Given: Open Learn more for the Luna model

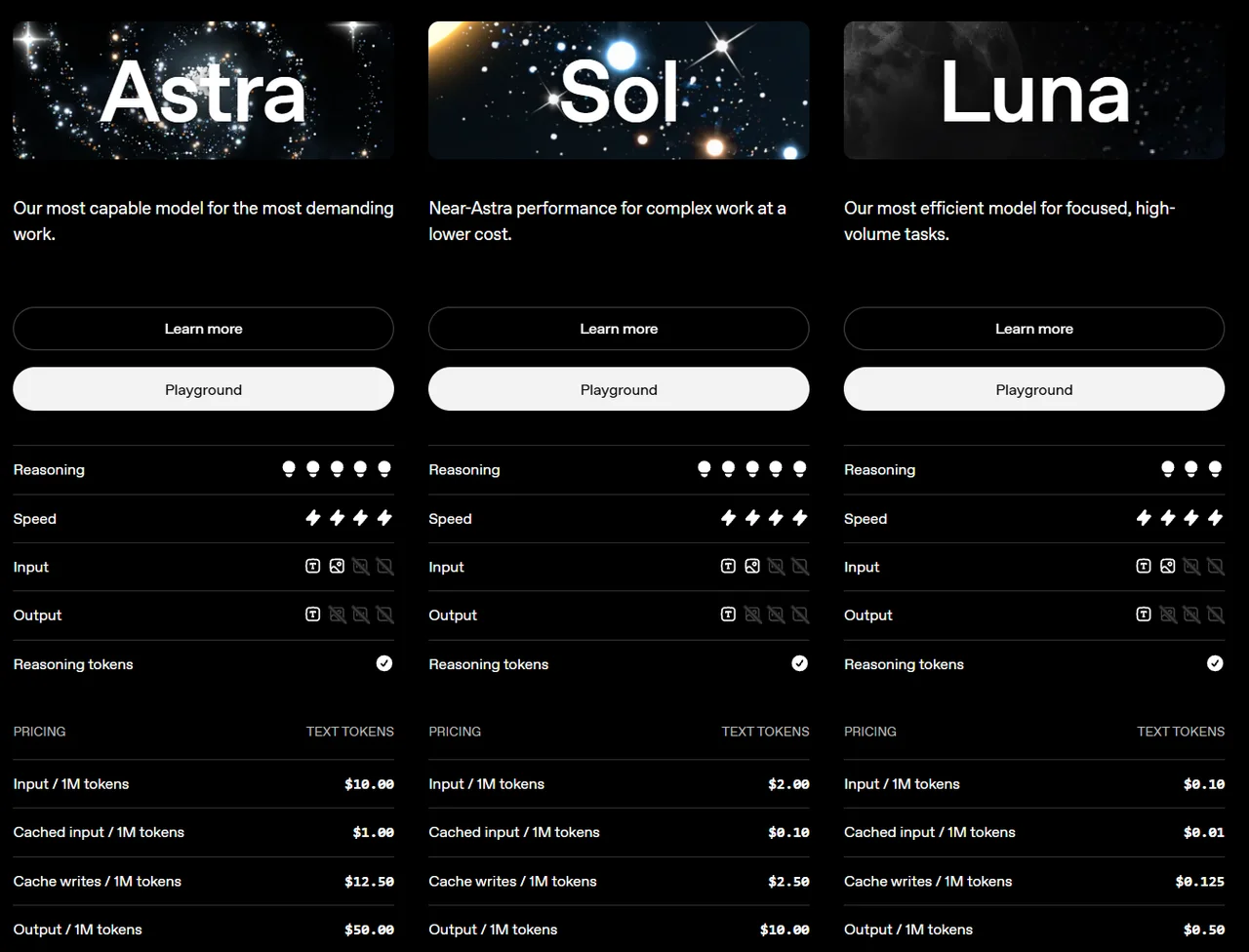Looking at the screenshot, I should [1034, 329].
